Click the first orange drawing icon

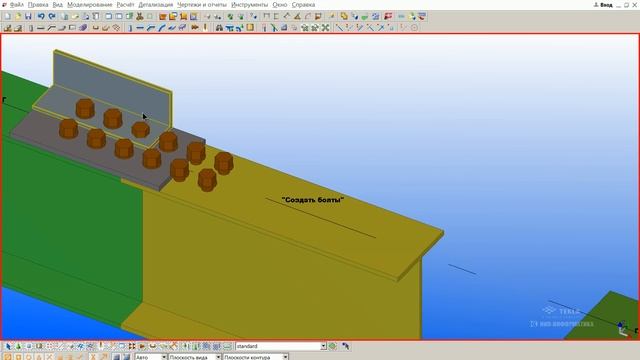(162, 16)
